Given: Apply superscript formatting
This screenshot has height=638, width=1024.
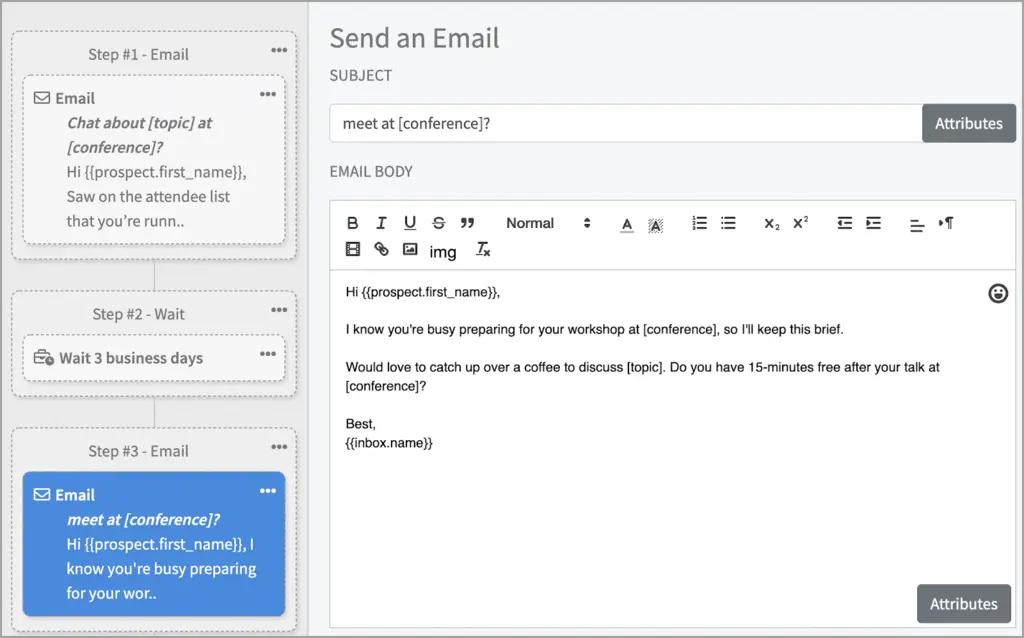Looking at the screenshot, I should 801,223.
